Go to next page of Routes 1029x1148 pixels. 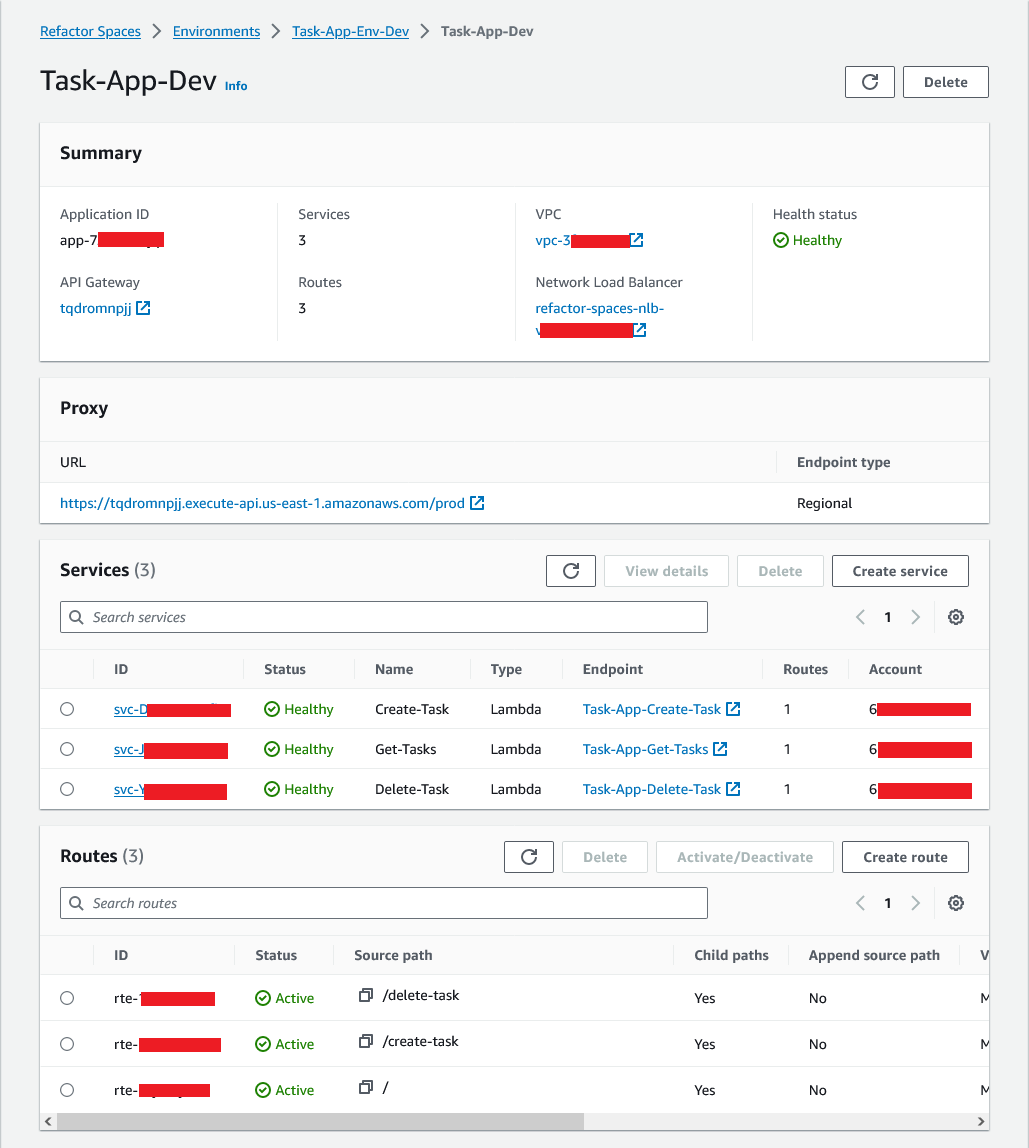pos(915,903)
